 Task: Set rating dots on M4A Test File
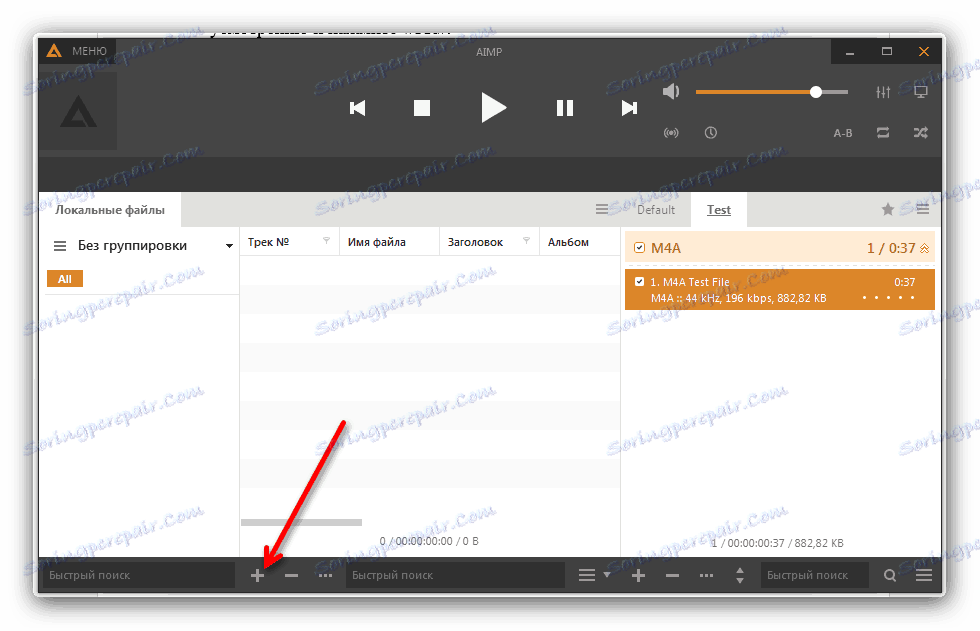coord(888,298)
